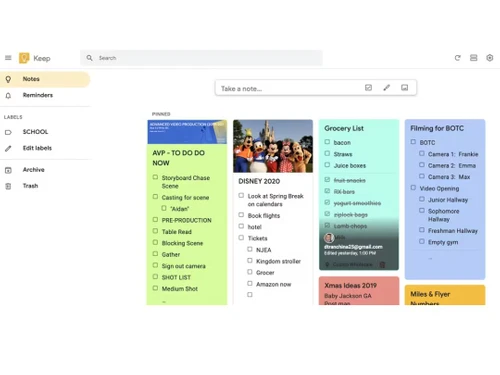Check the Straws item

pos(327,153)
